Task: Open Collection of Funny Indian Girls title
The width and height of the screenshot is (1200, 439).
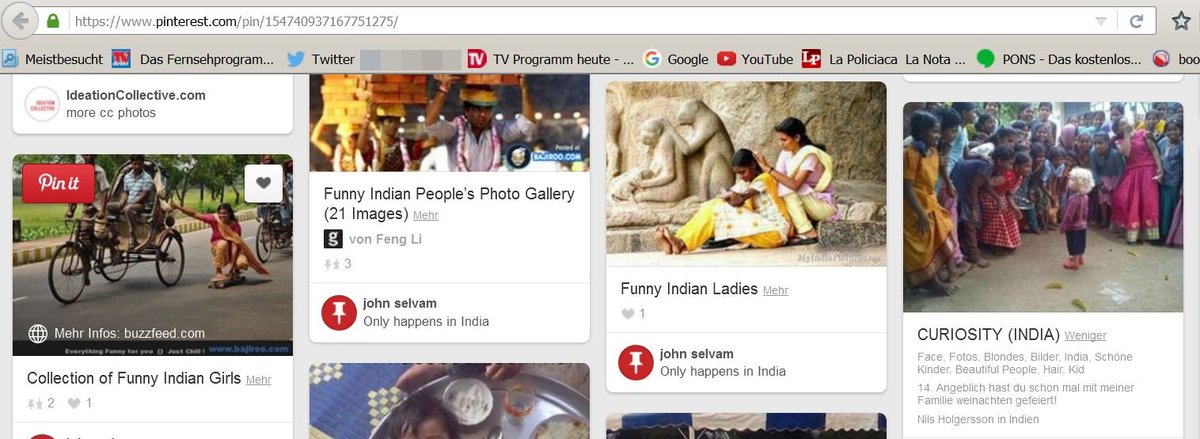Action: point(134,379)
